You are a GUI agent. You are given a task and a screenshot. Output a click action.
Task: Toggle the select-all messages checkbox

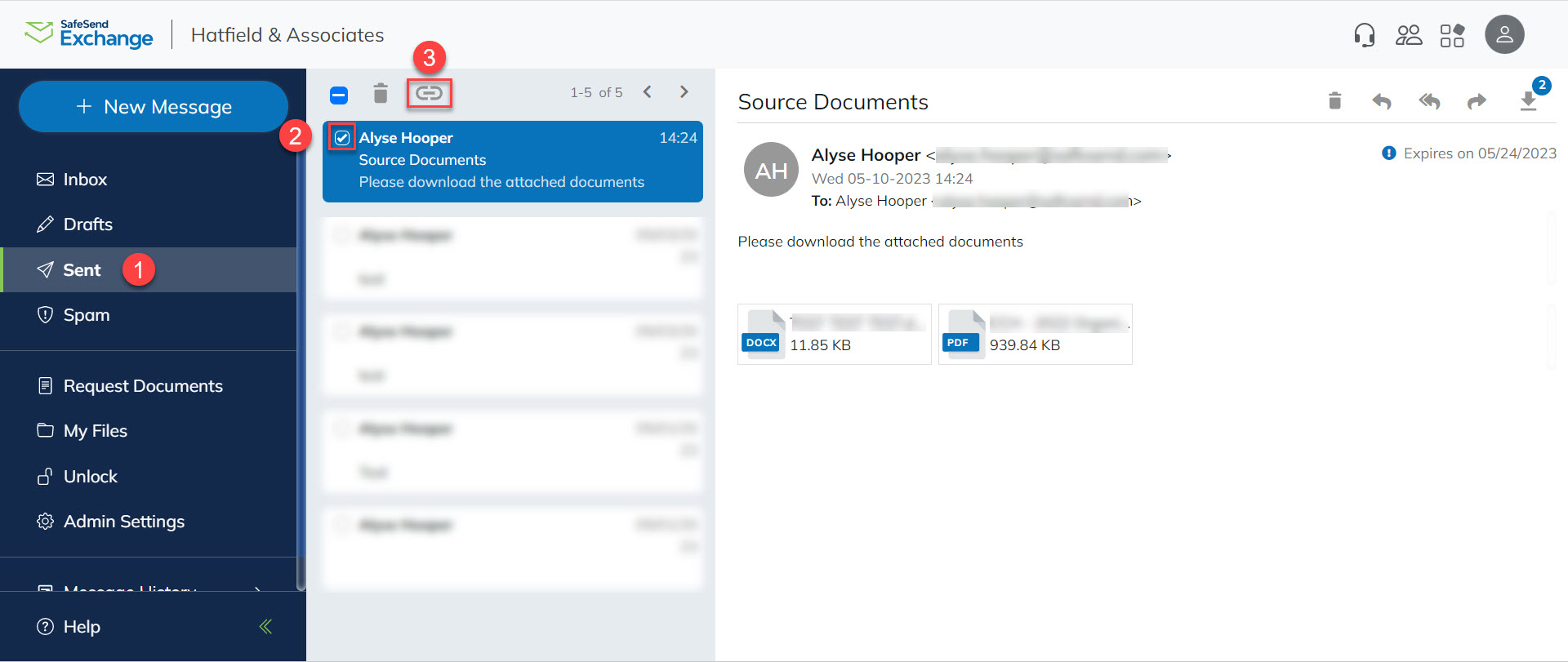(339, 96)
